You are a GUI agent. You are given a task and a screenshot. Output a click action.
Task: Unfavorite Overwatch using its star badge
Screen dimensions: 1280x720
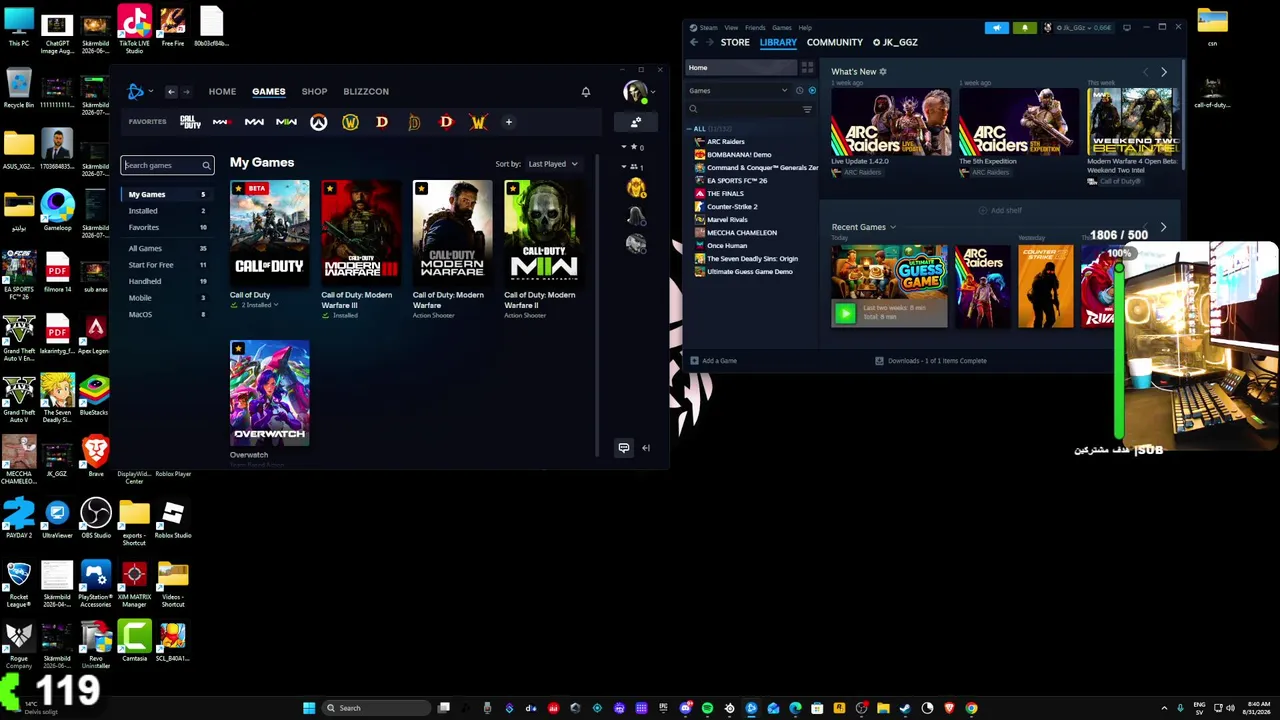pyautogui.click(x=238, y=349)
